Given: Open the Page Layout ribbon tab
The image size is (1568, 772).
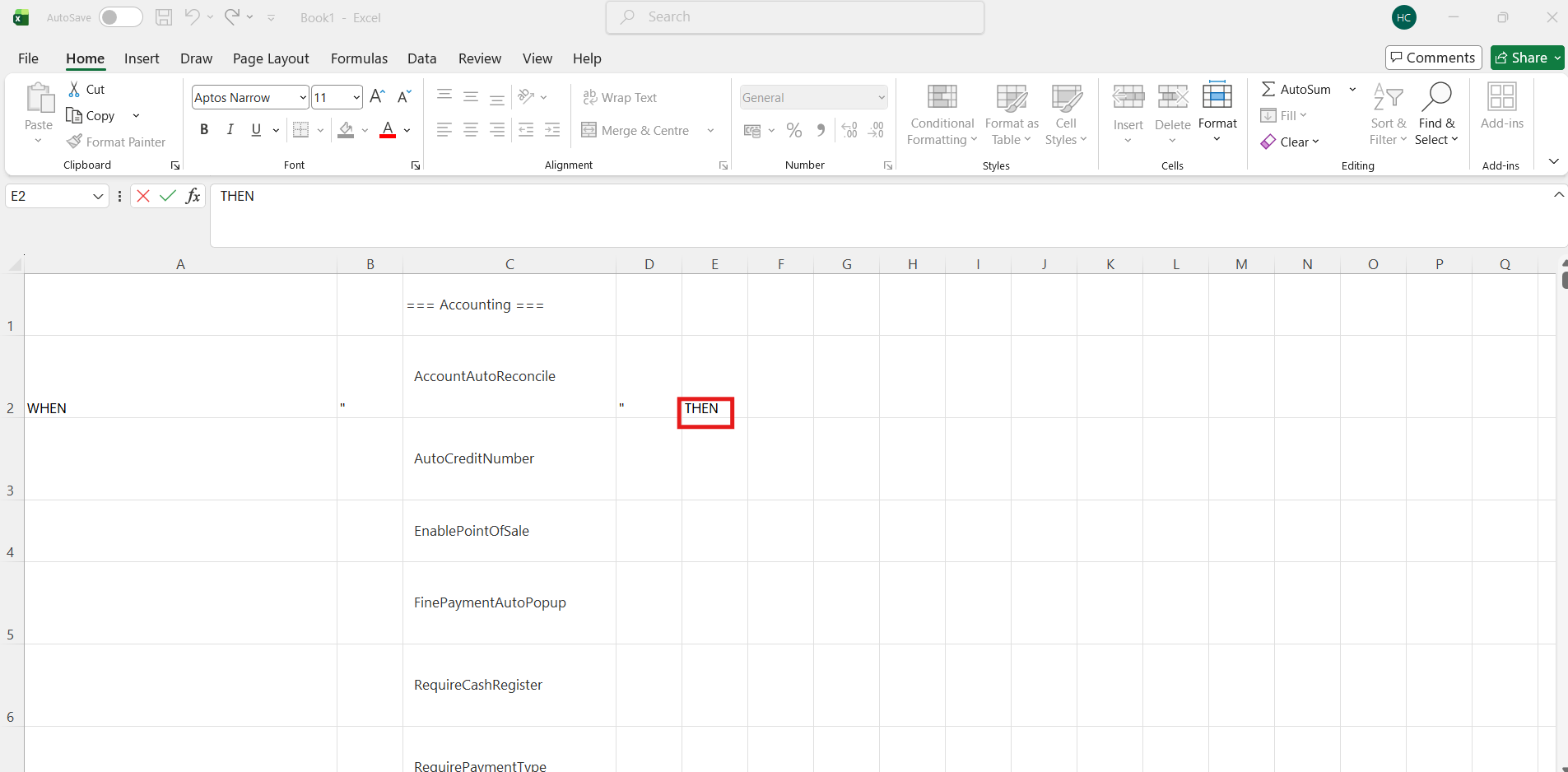Looking at the screenshot, I should tap(271, 58).
